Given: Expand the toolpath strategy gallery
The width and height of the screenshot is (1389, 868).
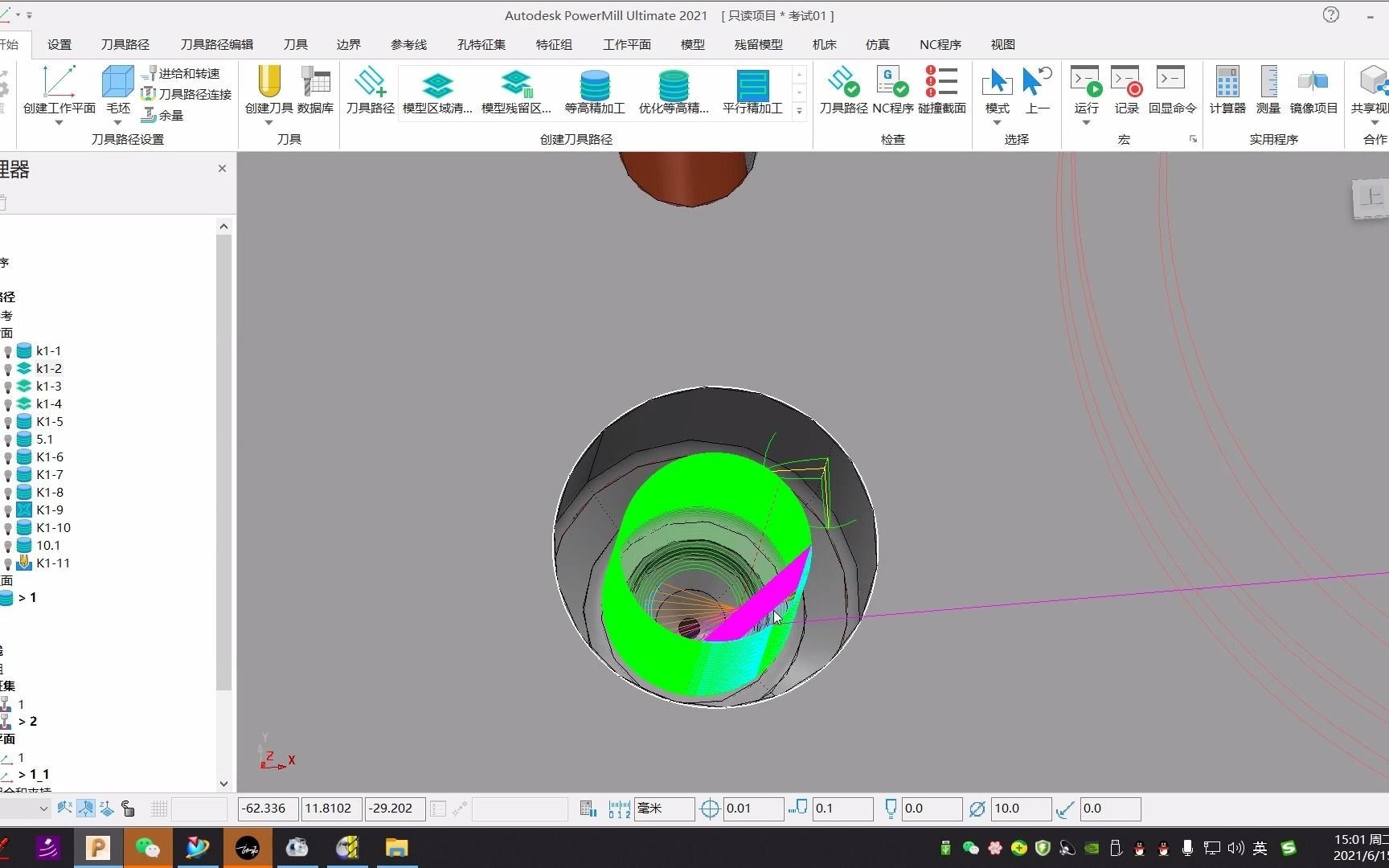Looking at the screenshot, I should (799, 112).
